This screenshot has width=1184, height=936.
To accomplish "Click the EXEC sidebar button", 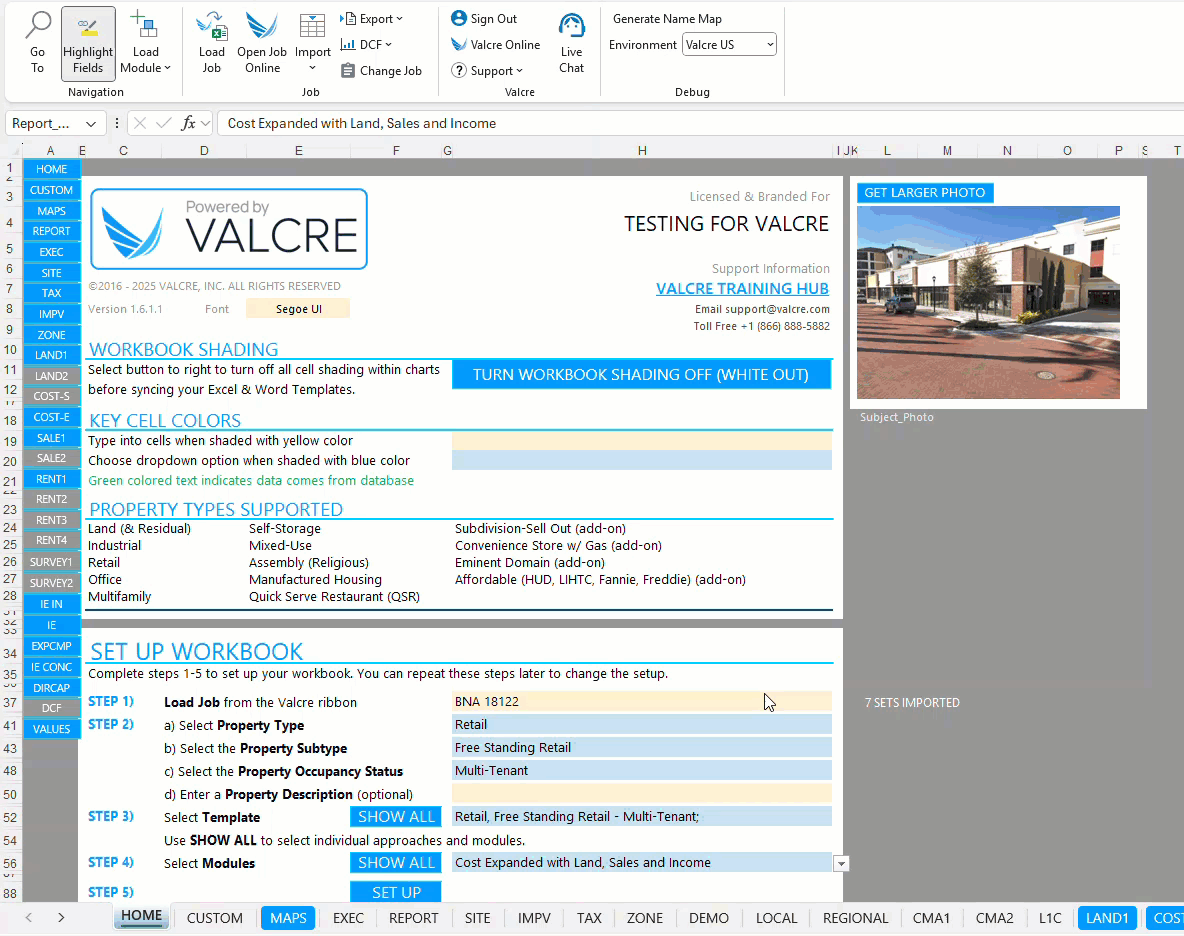I will (51, 252).
